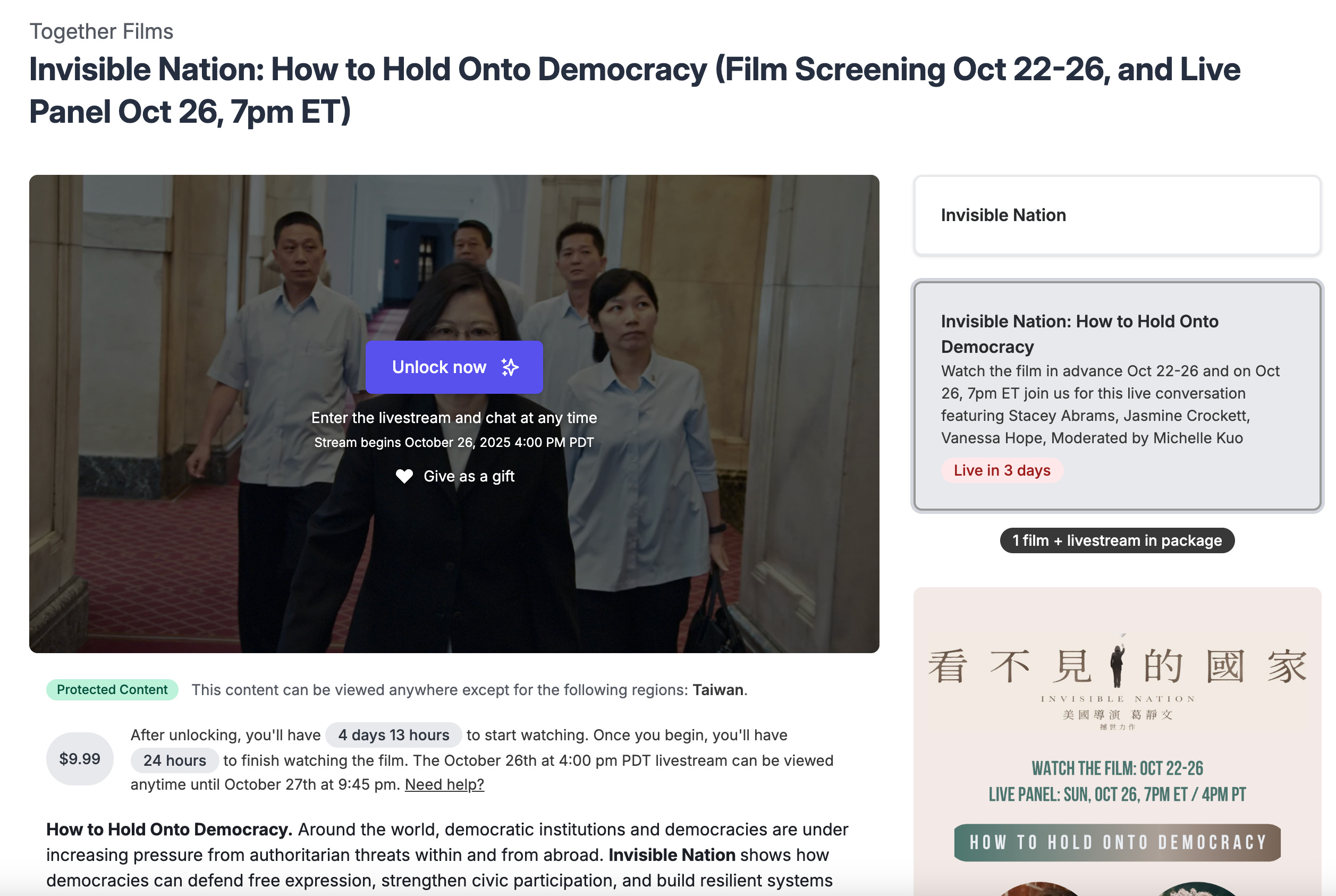Open the Together Films publisher link

pyautogui.click(x=101, y=31)
